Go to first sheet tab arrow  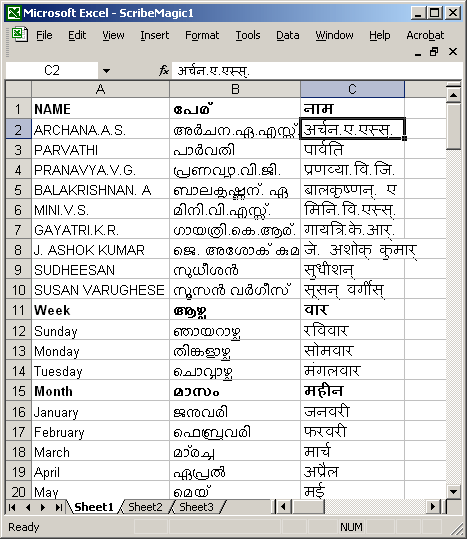[x=12, y=507]
